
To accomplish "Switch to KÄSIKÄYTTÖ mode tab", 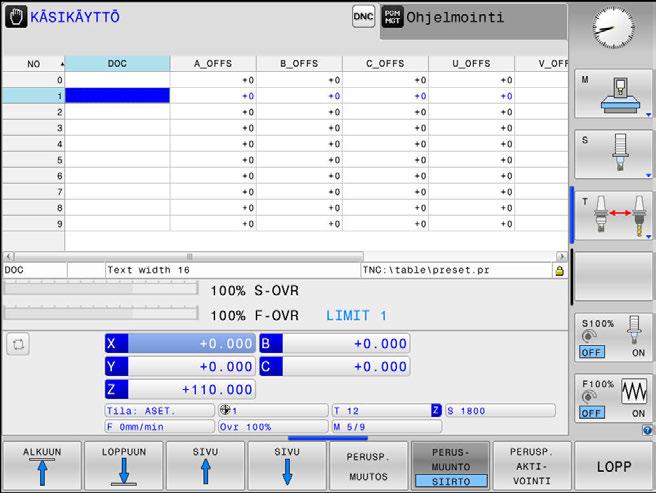I will tap(75, 17).
